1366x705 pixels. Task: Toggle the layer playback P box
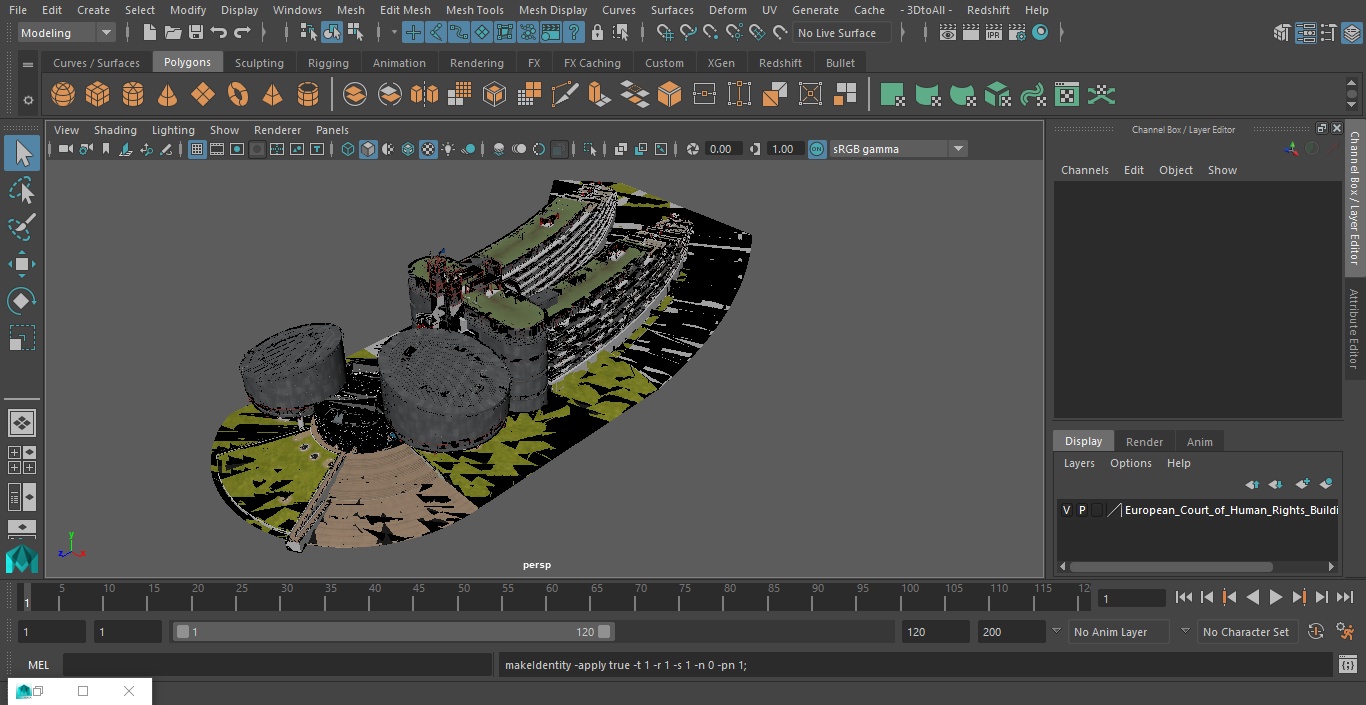click(1082, 510)
